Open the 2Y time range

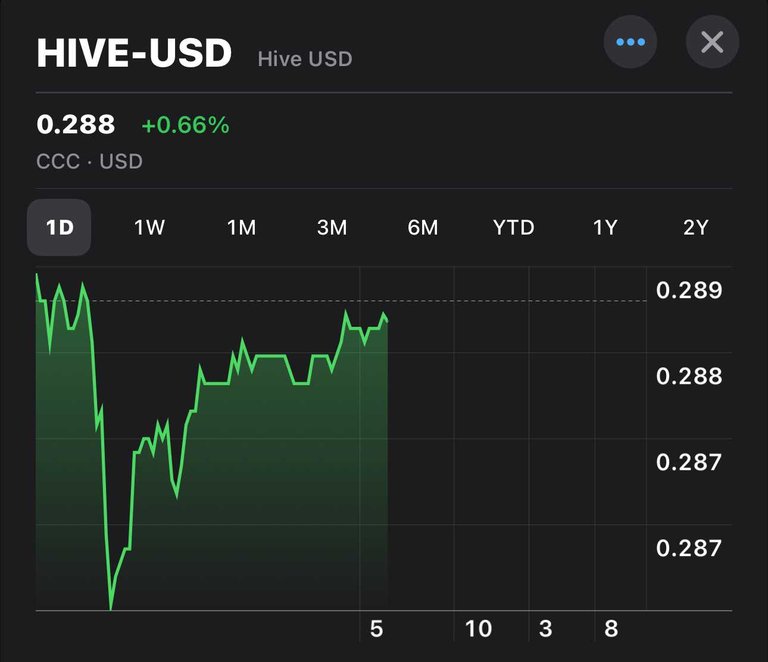(696, 227)
